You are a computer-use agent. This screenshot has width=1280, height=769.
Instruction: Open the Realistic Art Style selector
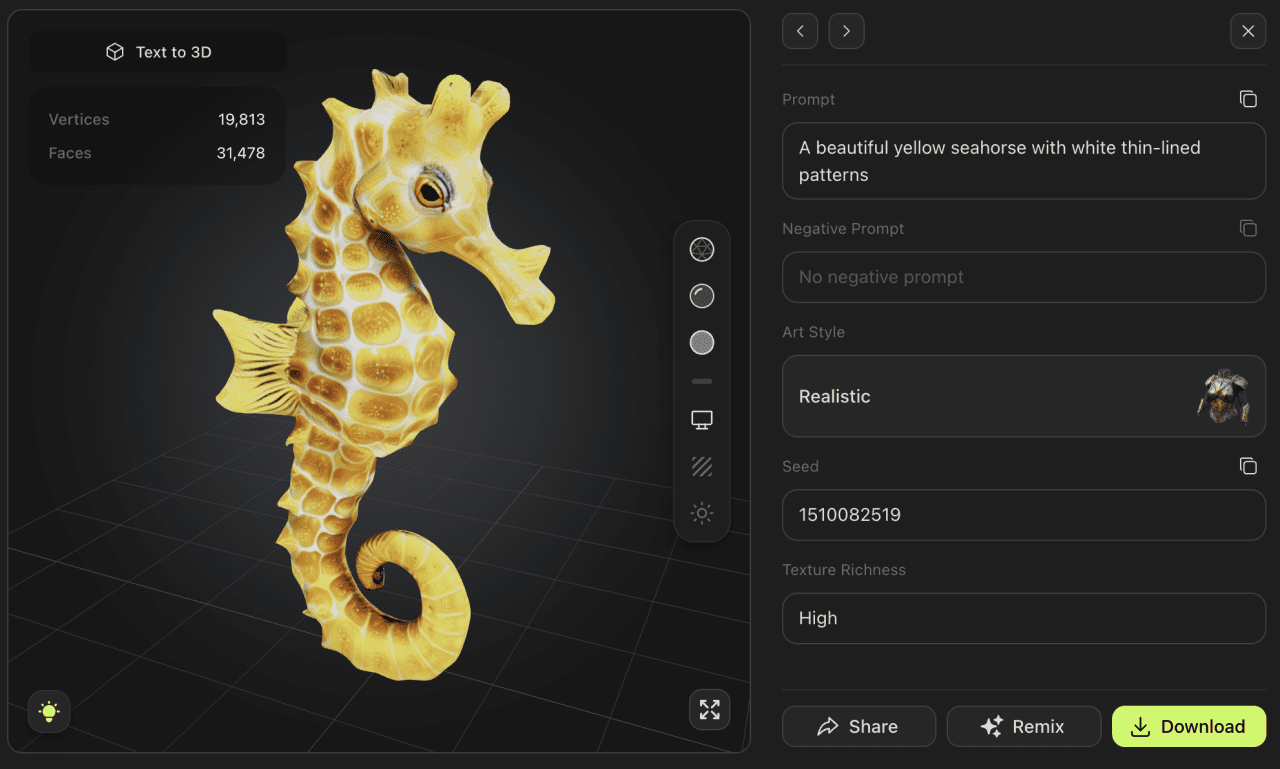(1023, 396)
